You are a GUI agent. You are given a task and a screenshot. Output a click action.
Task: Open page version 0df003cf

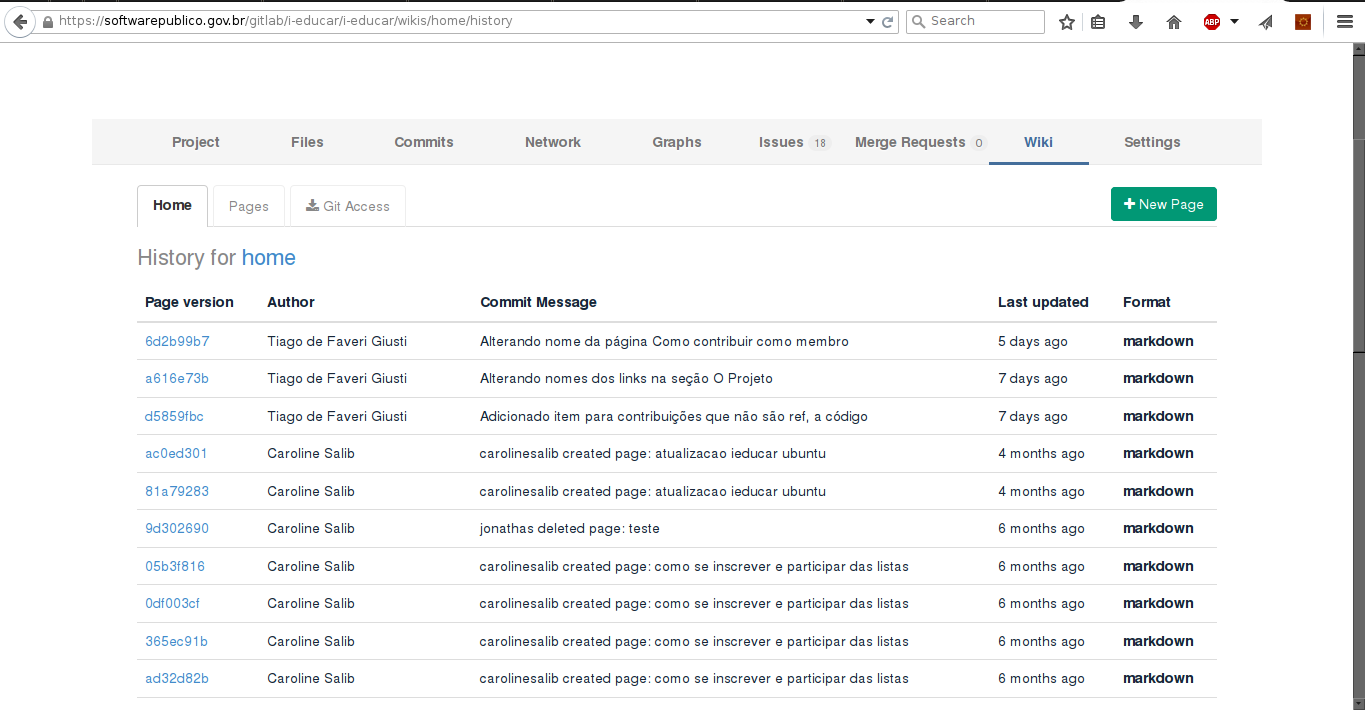tap(172, 603)
